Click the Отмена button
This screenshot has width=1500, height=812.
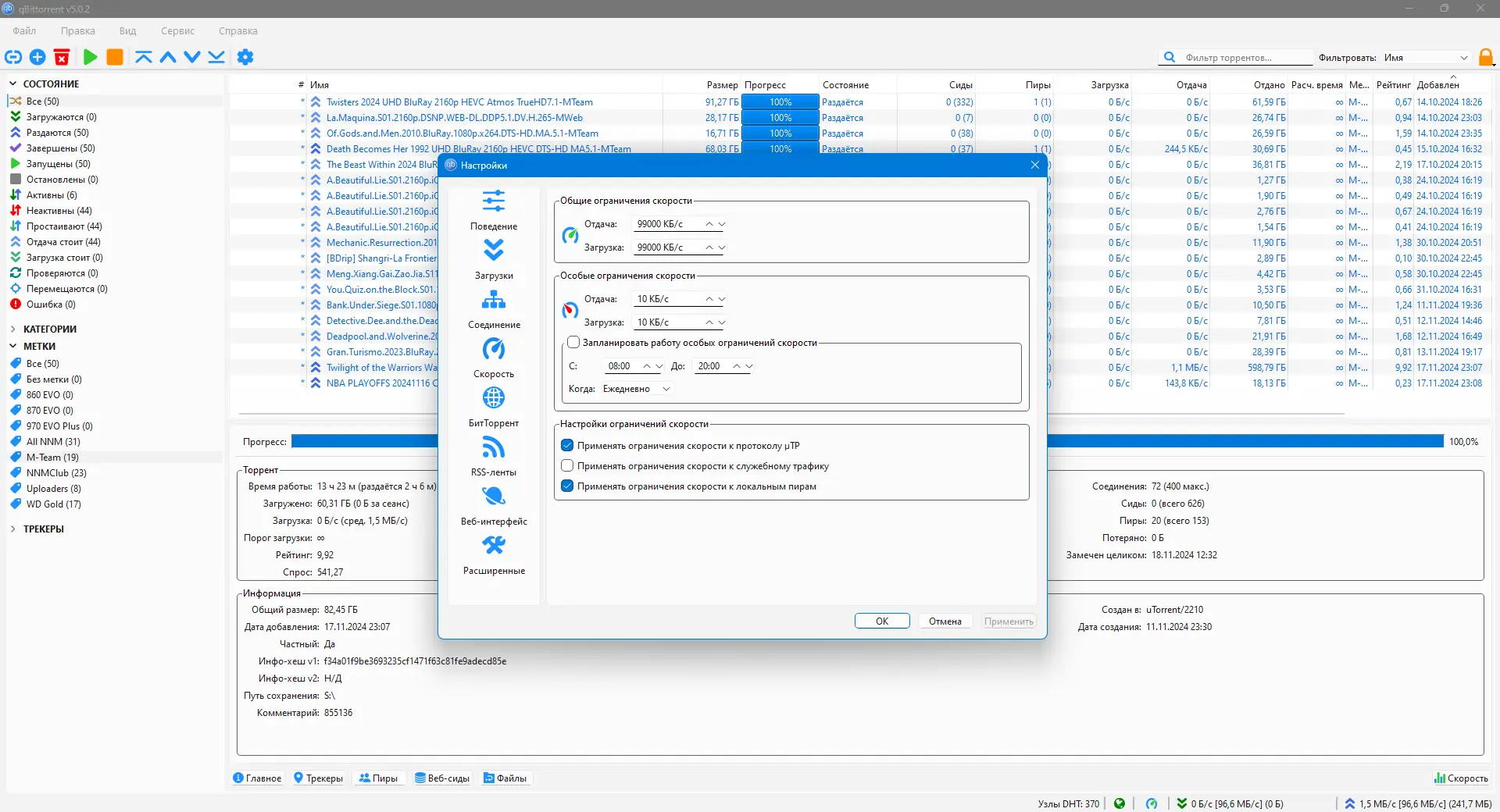point(945,621)
